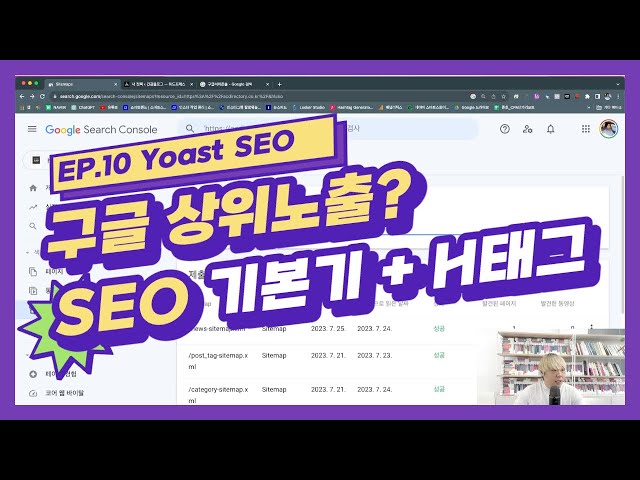The height and width of the screenshot is (480, 640).
Task: Open the Search Console hamburger menu
Action: tap(32, 129)
